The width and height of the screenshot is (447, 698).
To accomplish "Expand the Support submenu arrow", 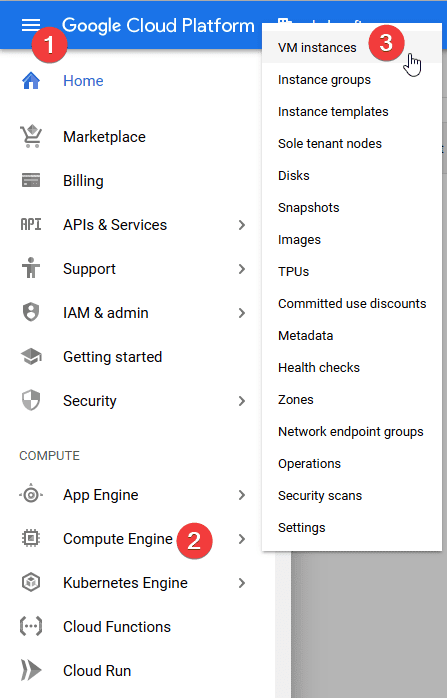I will [242, 269].
